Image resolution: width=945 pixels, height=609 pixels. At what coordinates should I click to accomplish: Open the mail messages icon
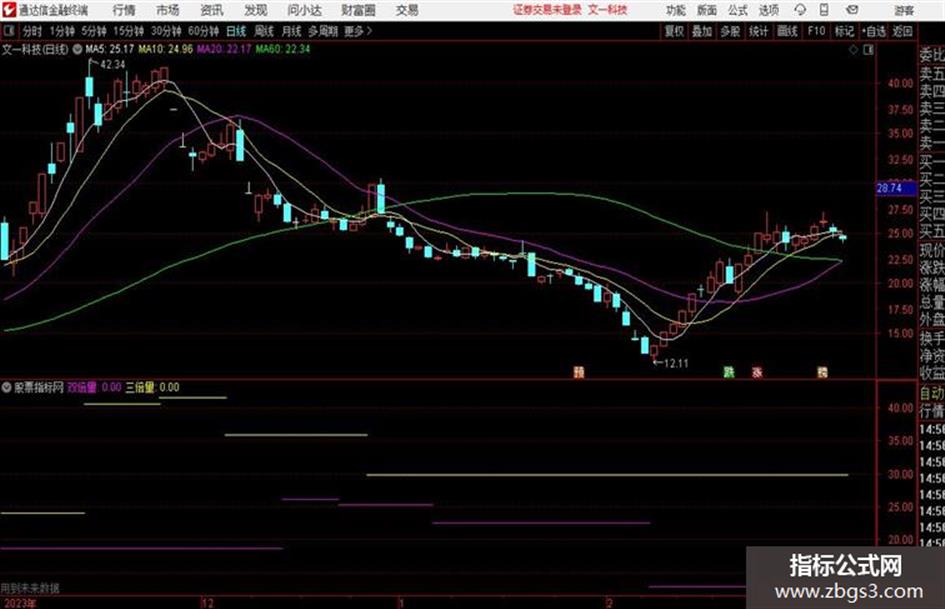click(852, 10)
